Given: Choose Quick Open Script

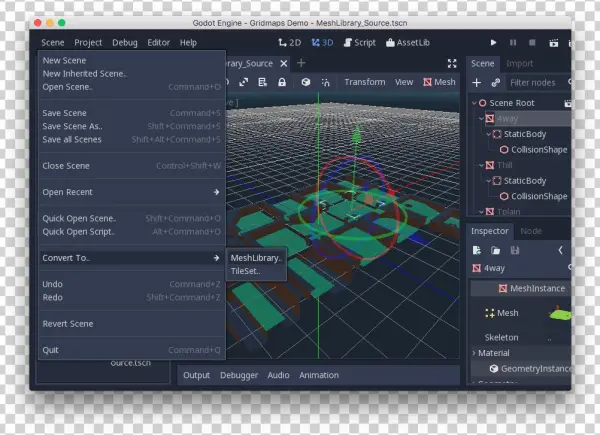Looking at the screenshot, I should coord(132,232).
